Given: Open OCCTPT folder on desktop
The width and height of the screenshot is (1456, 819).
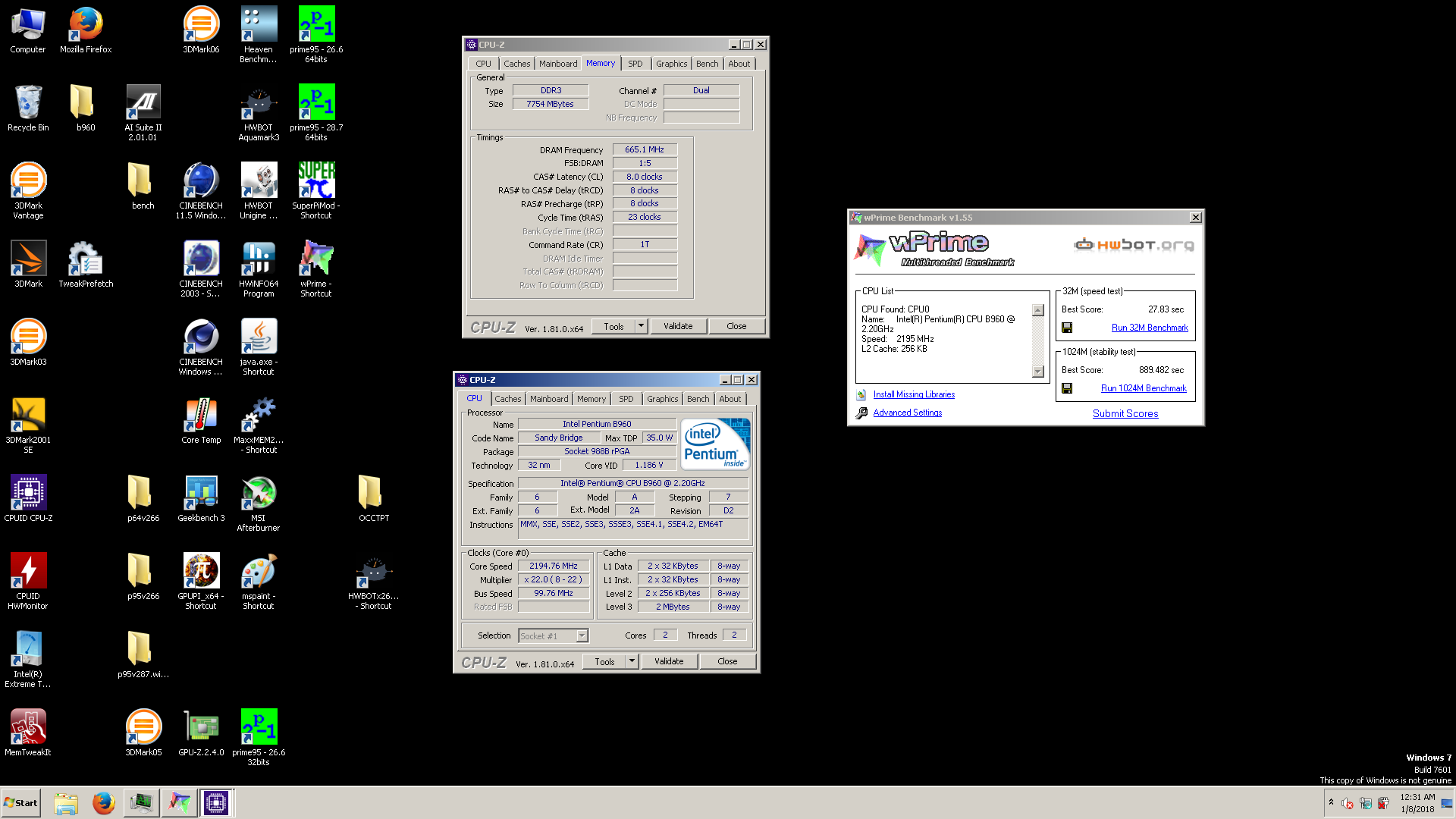Looking at the screenshot, I should click(x=374, y=498).
